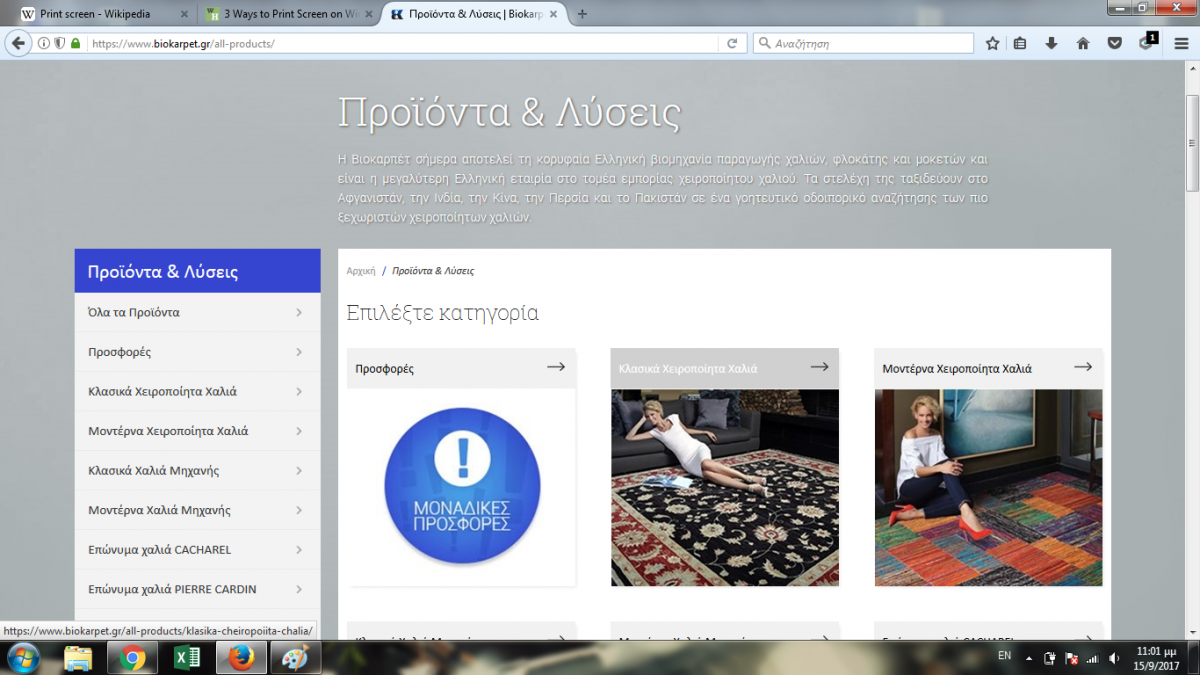Open File Explorer from the taskbar

pyautogui.click(x=79, y=658)
